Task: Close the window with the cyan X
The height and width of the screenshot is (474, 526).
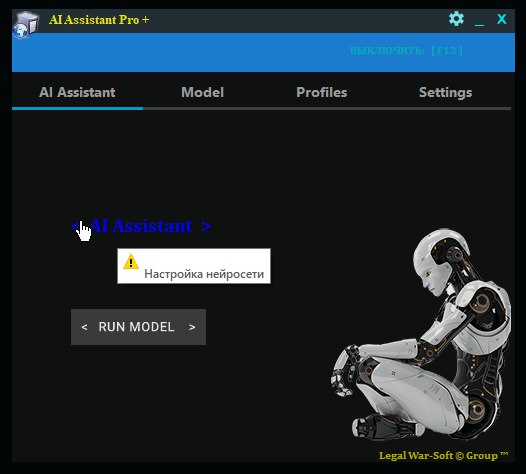Action: click(x=502, y=19)
